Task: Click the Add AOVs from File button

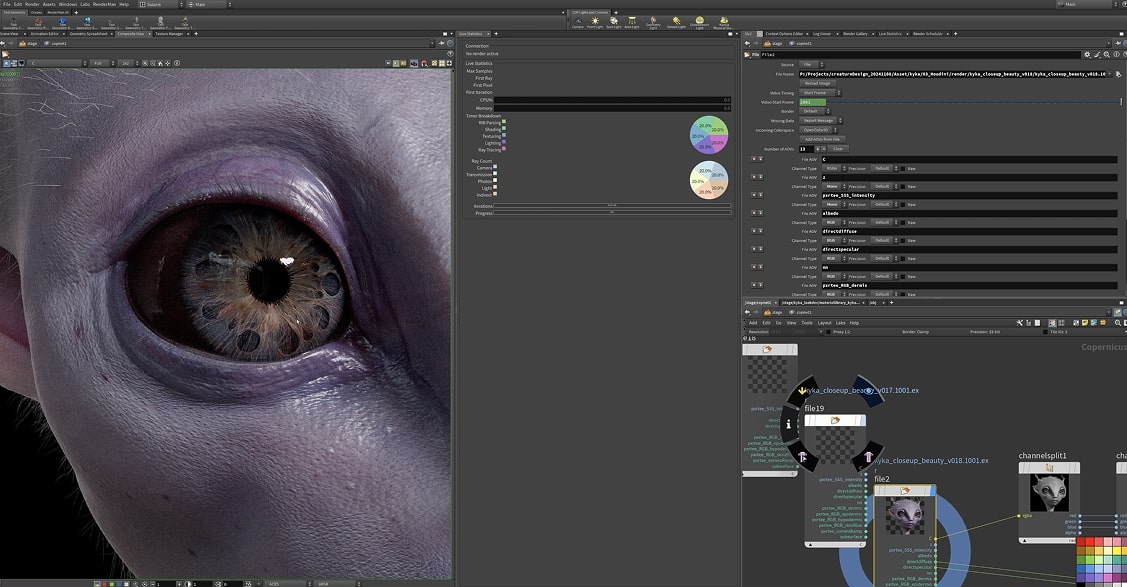Action: [x=822, y=139]
